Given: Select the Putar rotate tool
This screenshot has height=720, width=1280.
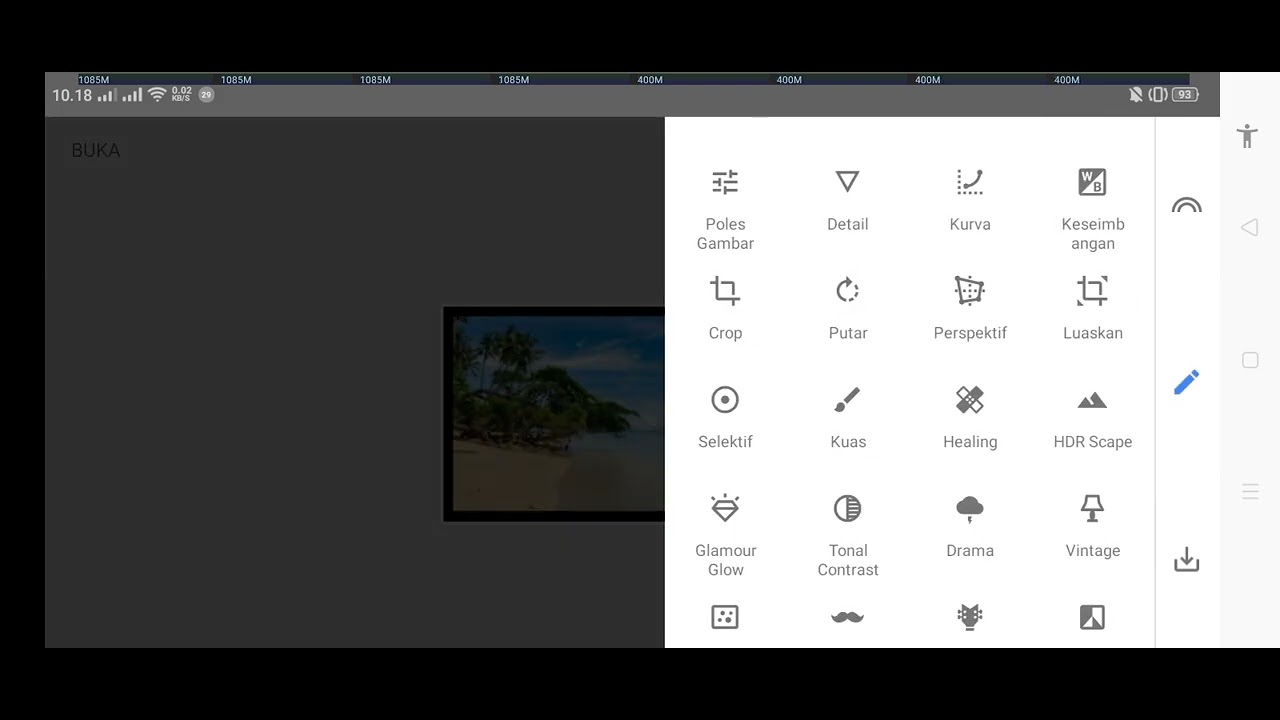Looking at the screenshot, I should 848,309.
